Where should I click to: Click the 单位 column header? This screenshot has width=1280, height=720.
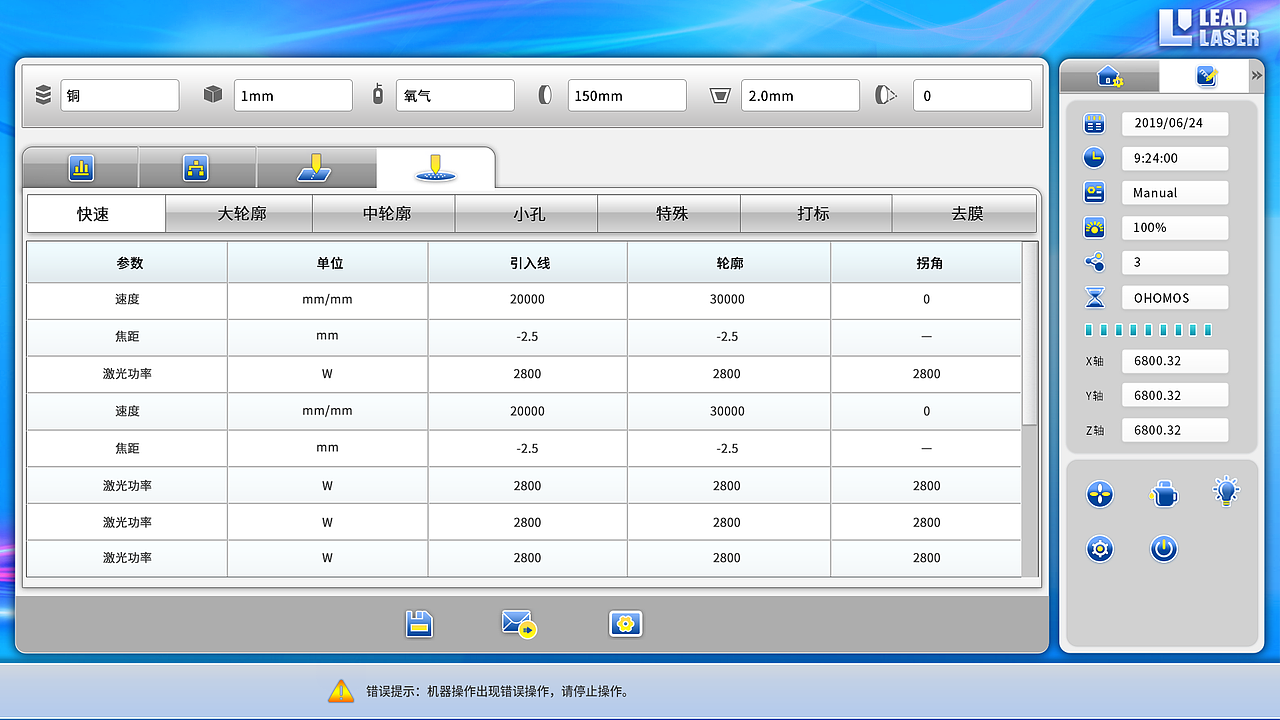(328, 263)
